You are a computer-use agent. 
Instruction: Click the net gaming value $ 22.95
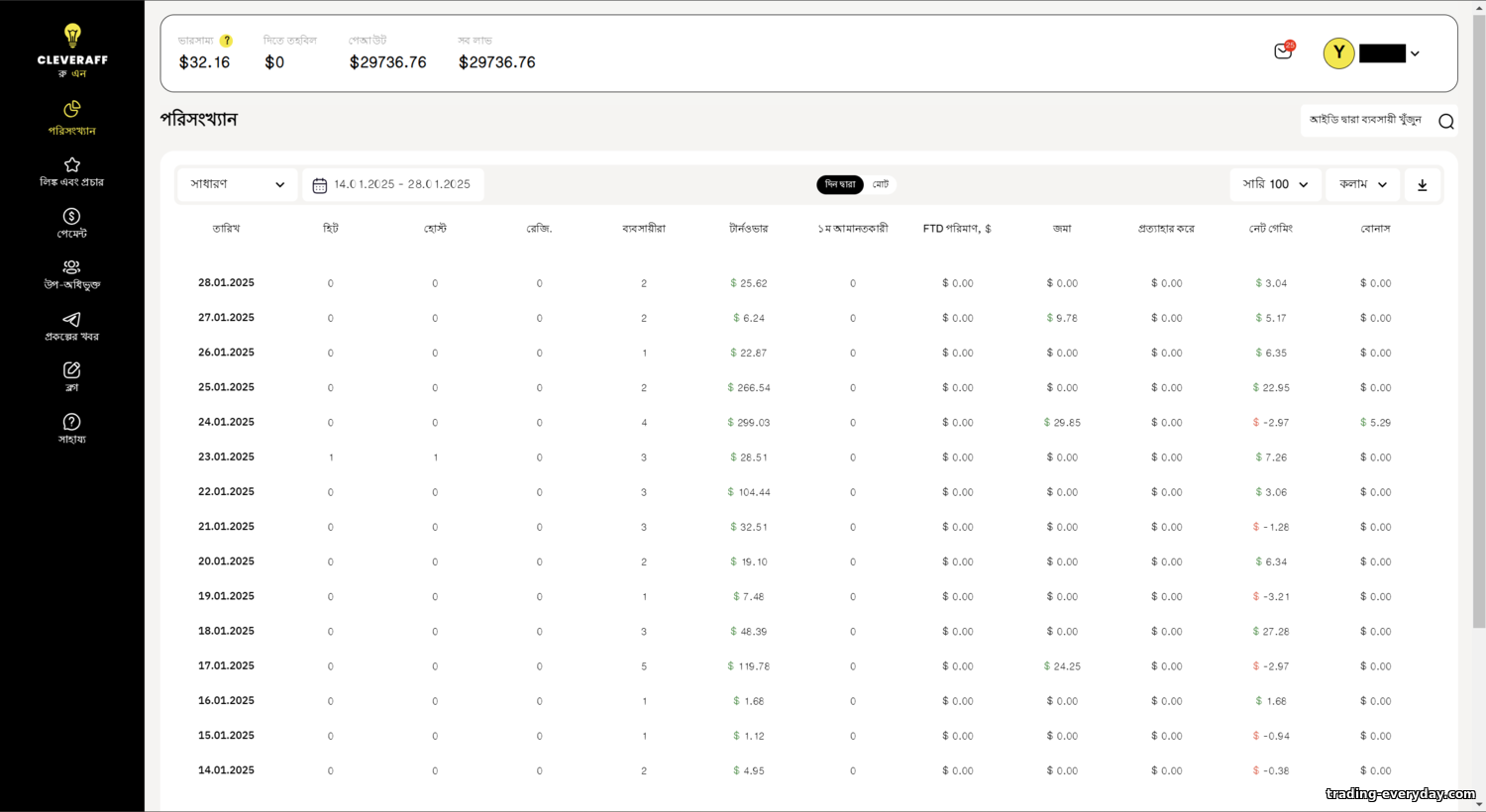pyautogui.click(x=1271, y=388)
